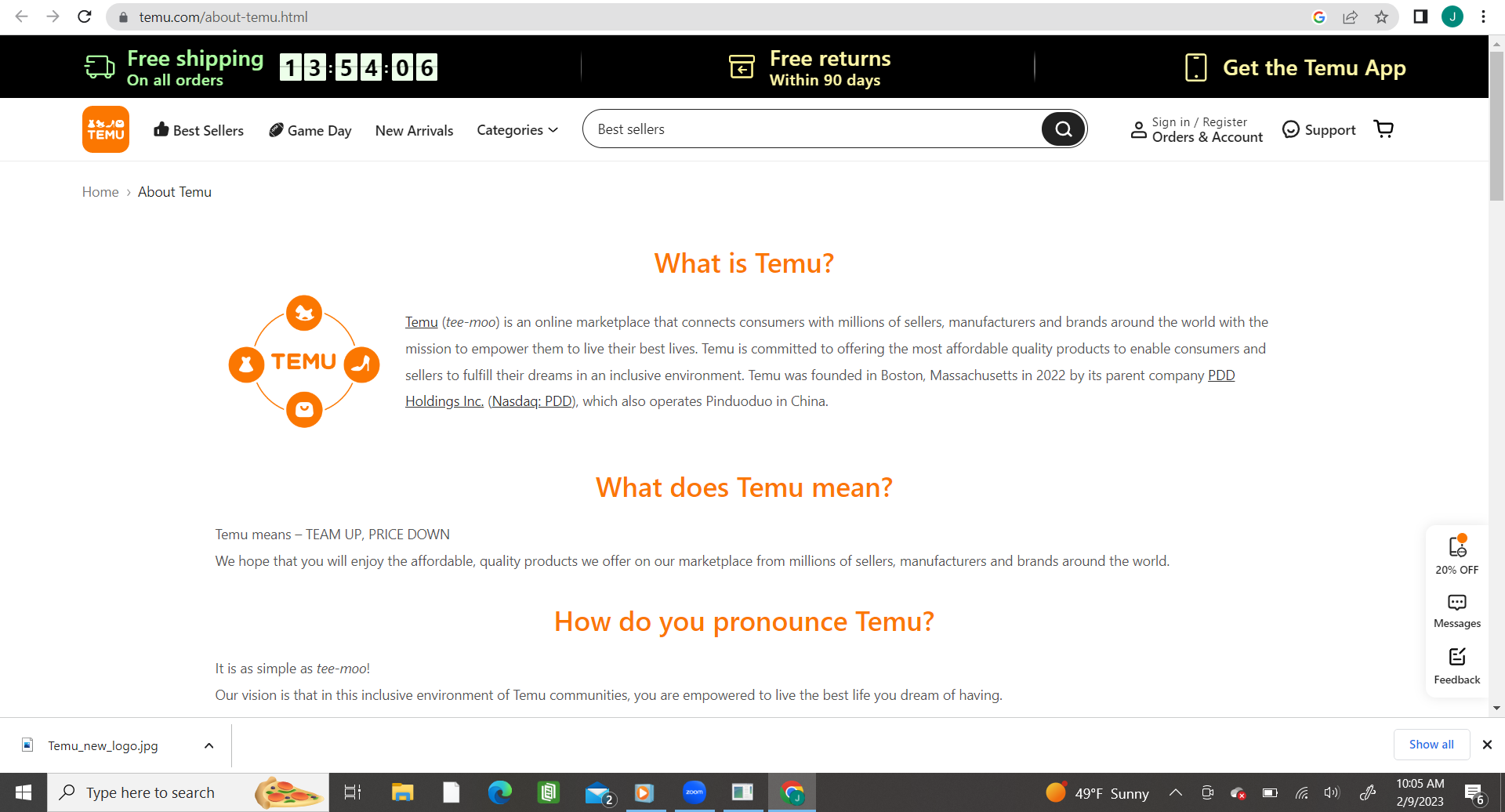The width and height of the screenshot is (1505, 812).
Task: Open Zoom from the taskbar
Action: pyautogui.click(x=694, y=792)
